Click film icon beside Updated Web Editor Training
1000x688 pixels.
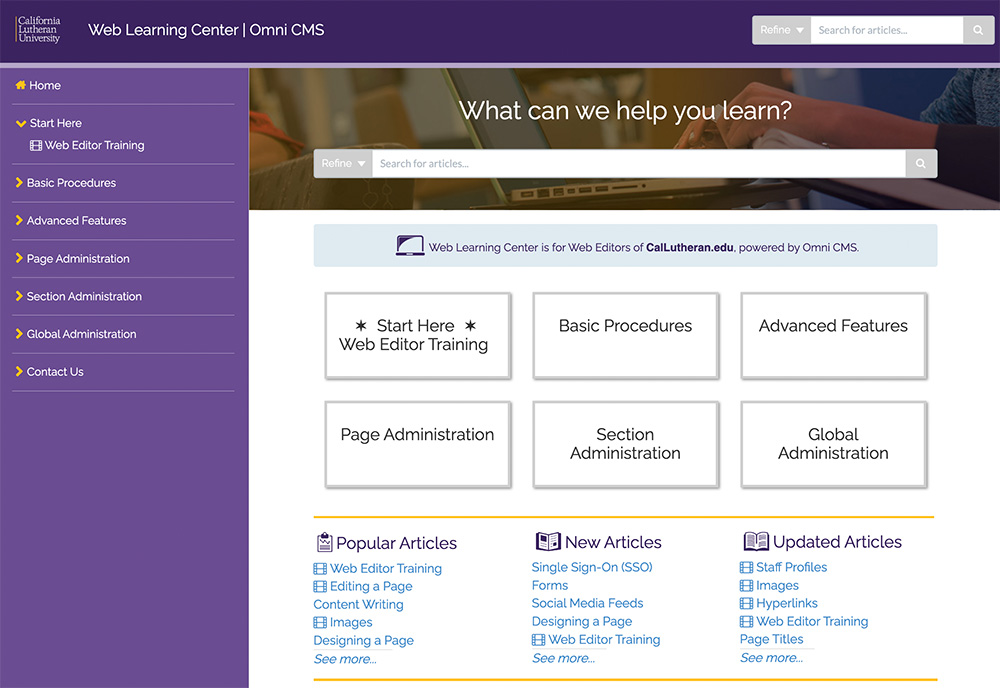(x=746, y=622)
